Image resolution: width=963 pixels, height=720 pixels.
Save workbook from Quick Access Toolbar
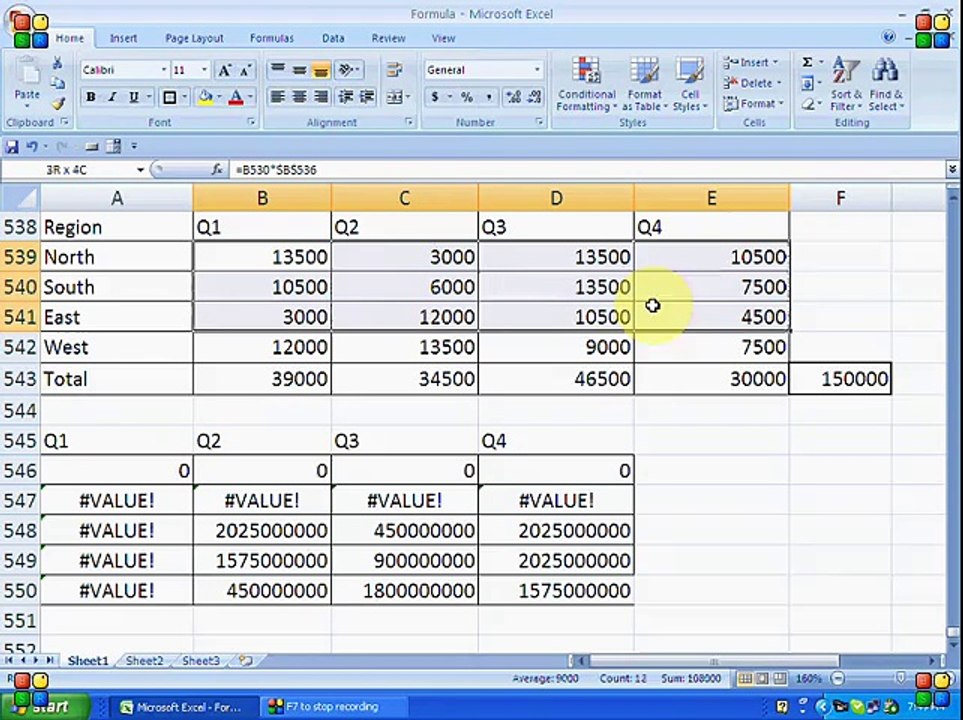[x=11, y=146]
